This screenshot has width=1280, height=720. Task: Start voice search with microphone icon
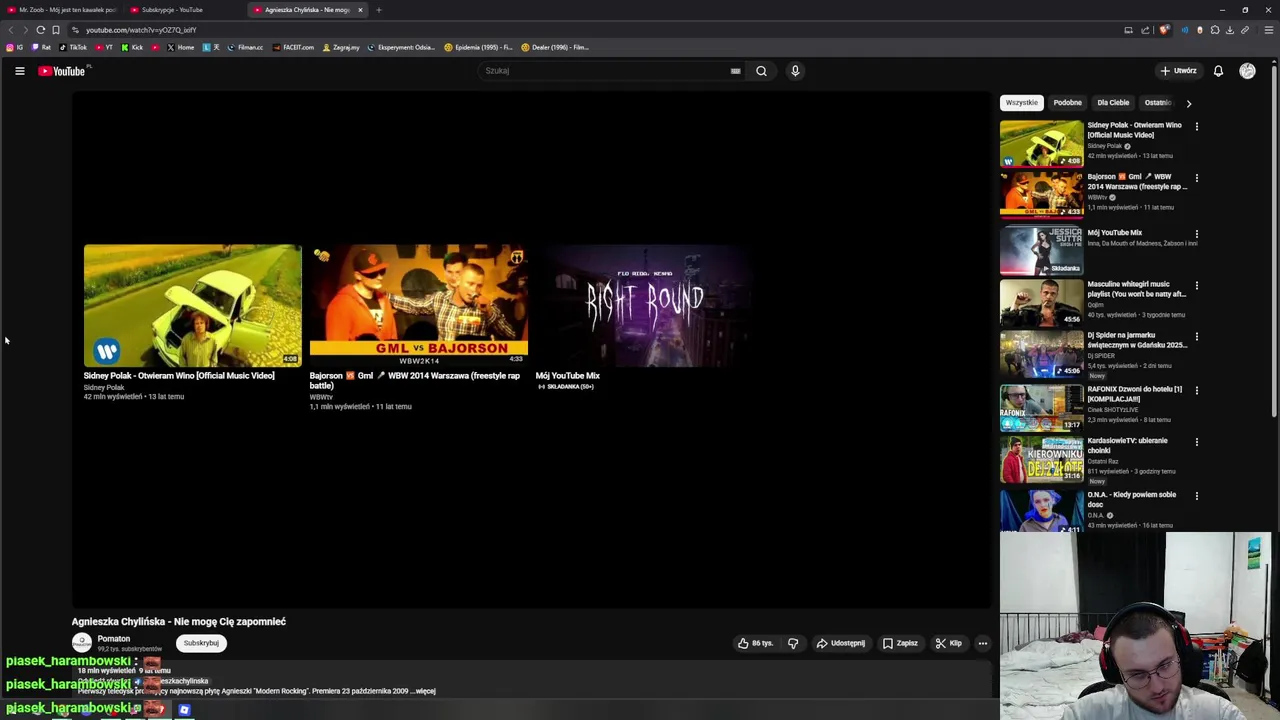[795, 71]
